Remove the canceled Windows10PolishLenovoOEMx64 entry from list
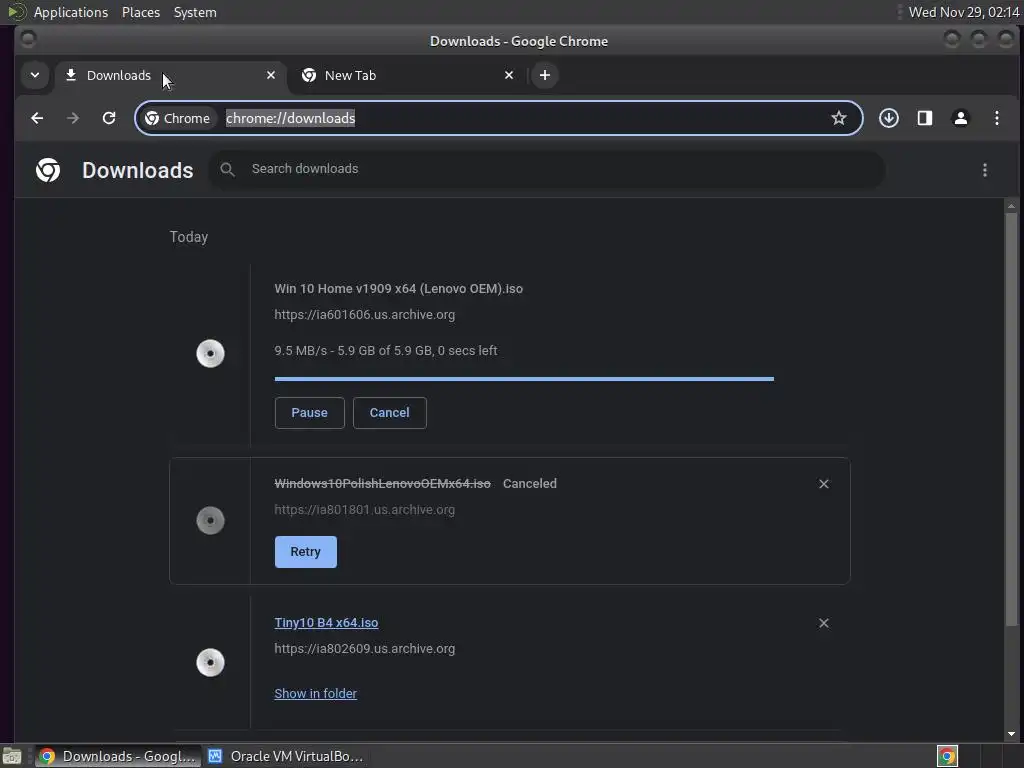Image resolution: width=1024 pixels, height=768 pixels. 824,484
